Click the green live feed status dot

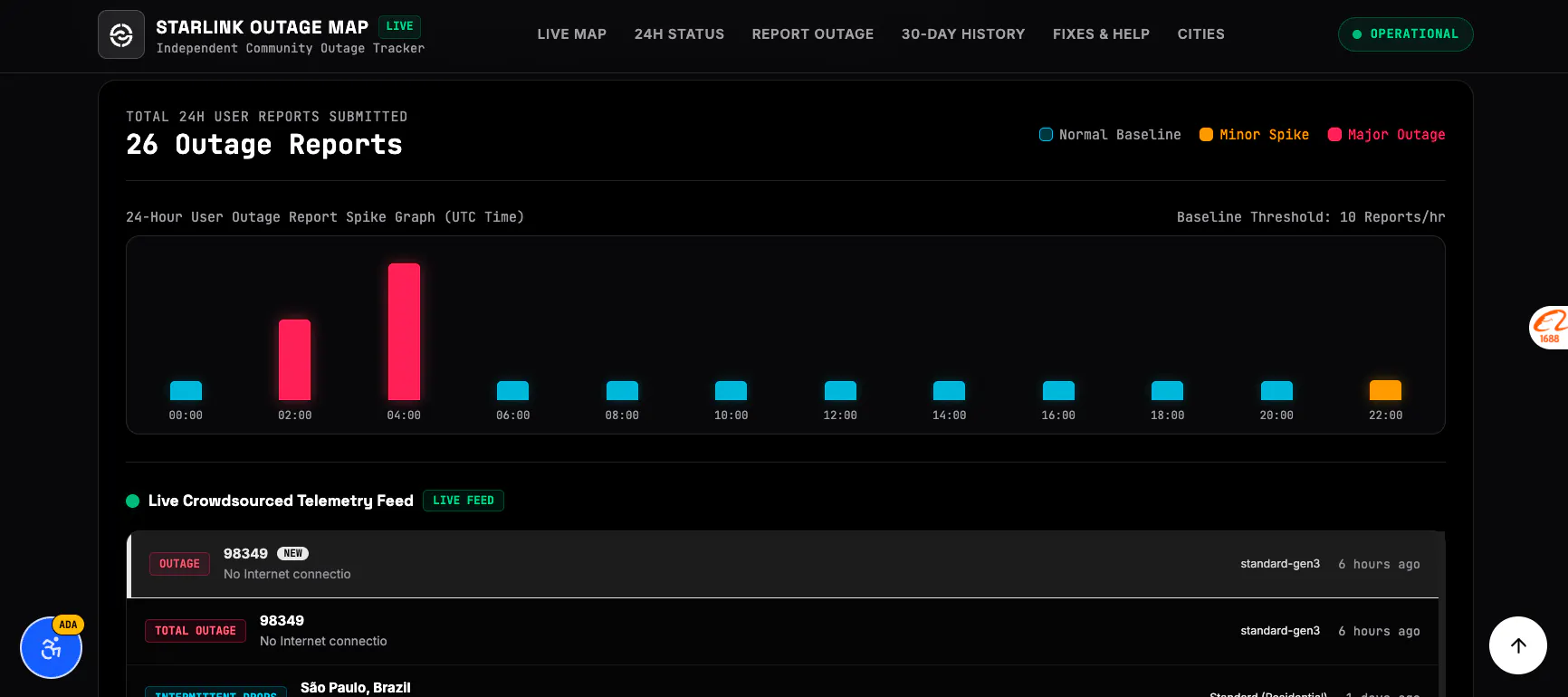click(132, 501)
